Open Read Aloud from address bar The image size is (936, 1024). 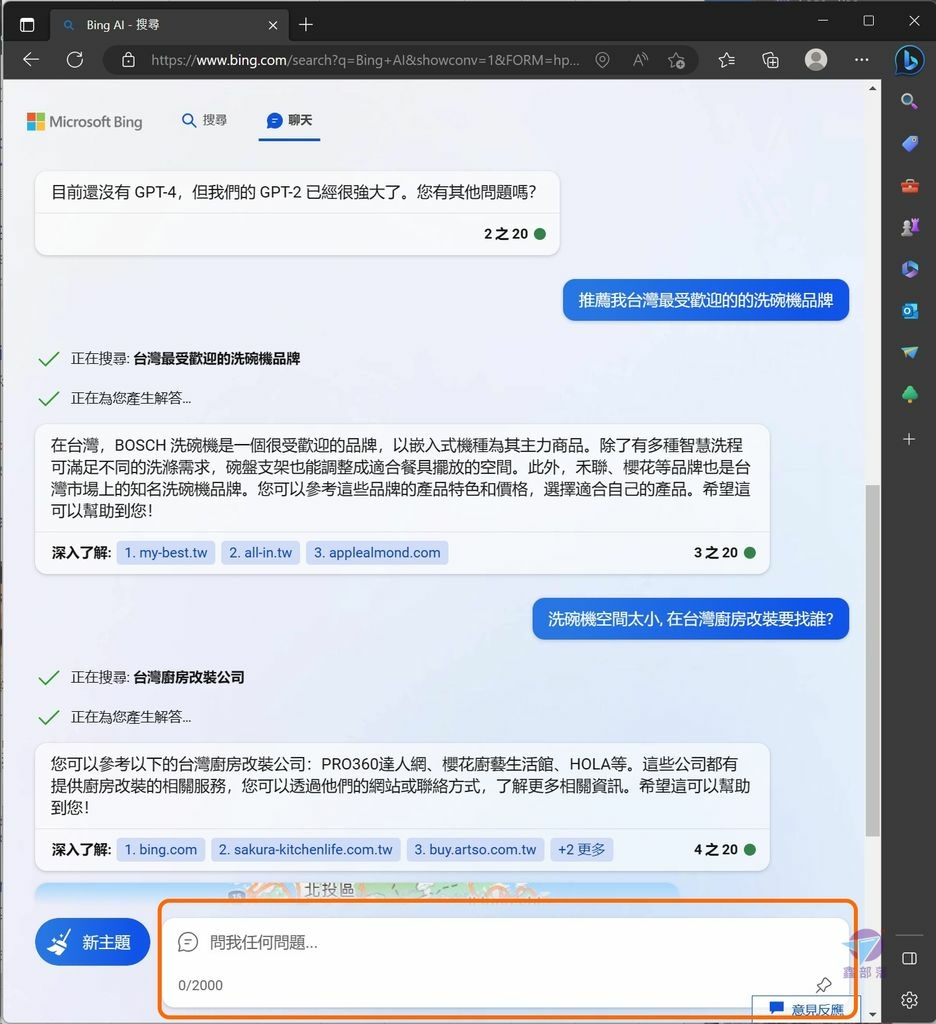pos(640,60)
